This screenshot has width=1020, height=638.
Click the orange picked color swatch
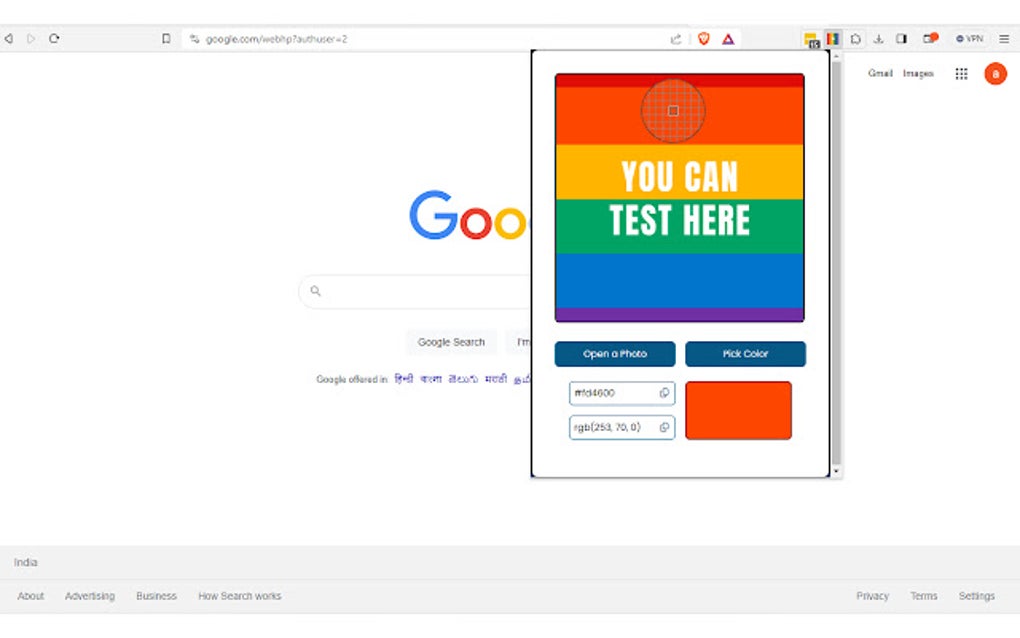click(x=738, y=410)
